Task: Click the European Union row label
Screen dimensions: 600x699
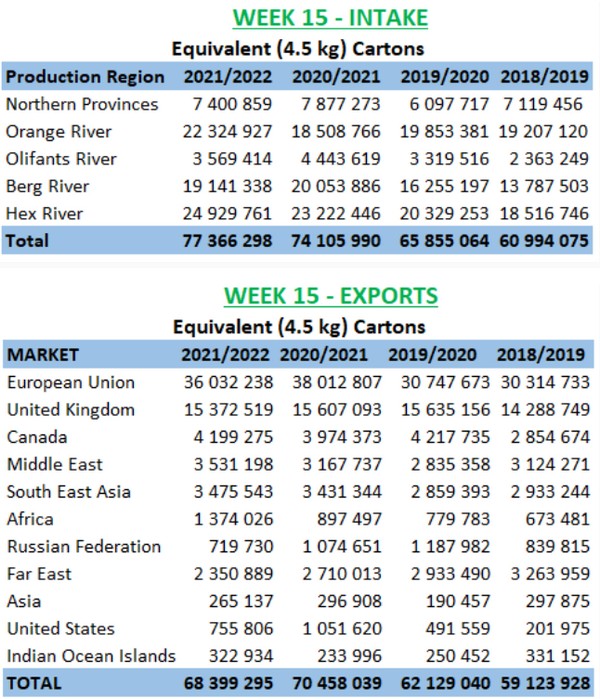Action: [70, 383]
